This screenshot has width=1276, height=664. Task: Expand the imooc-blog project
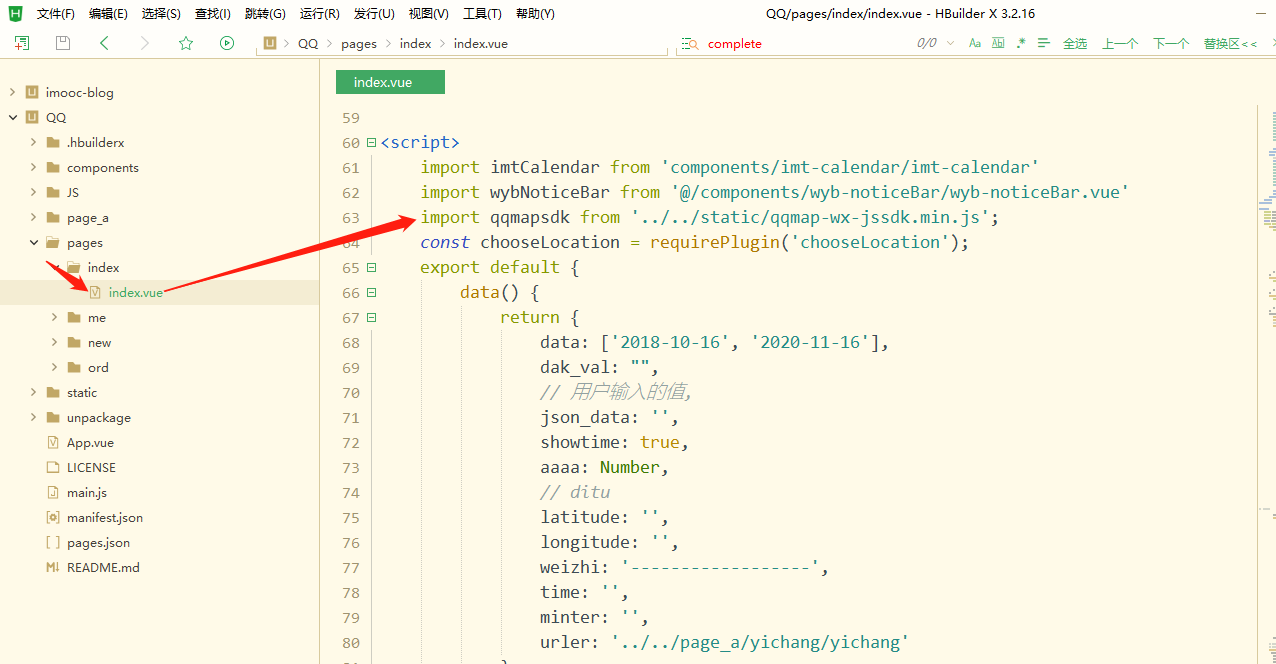12,92
